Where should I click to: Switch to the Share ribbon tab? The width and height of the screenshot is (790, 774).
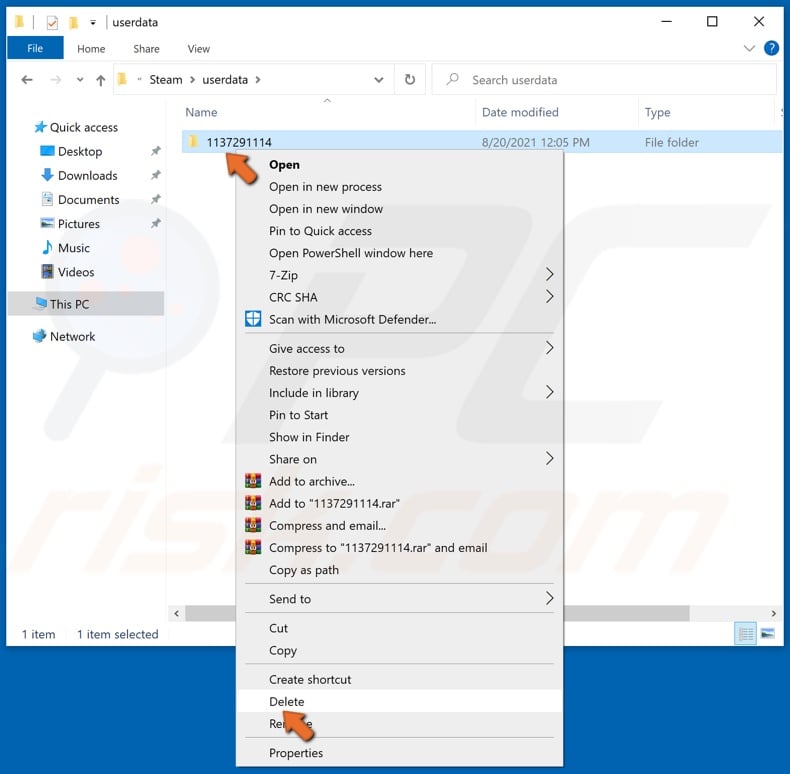[146, 49]
